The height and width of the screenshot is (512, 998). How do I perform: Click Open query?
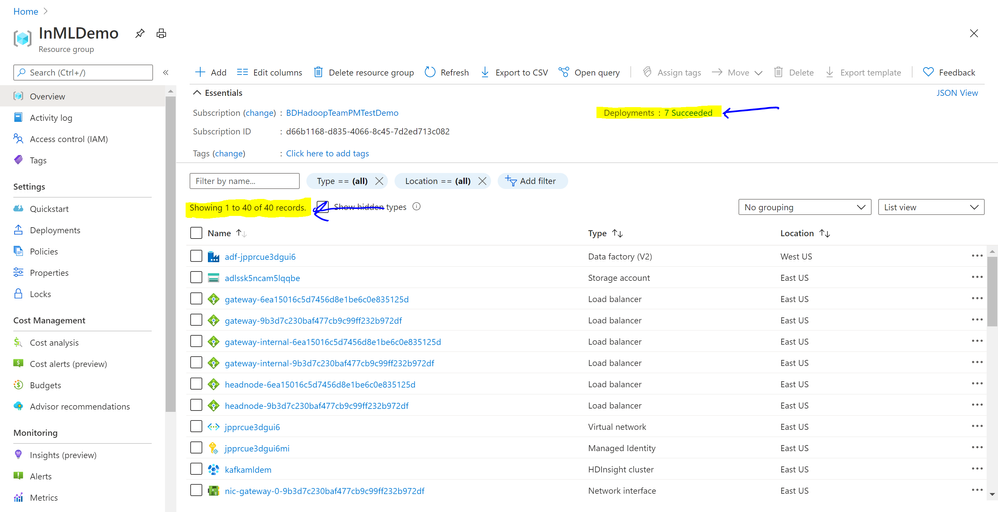click(x=589, y=73)
